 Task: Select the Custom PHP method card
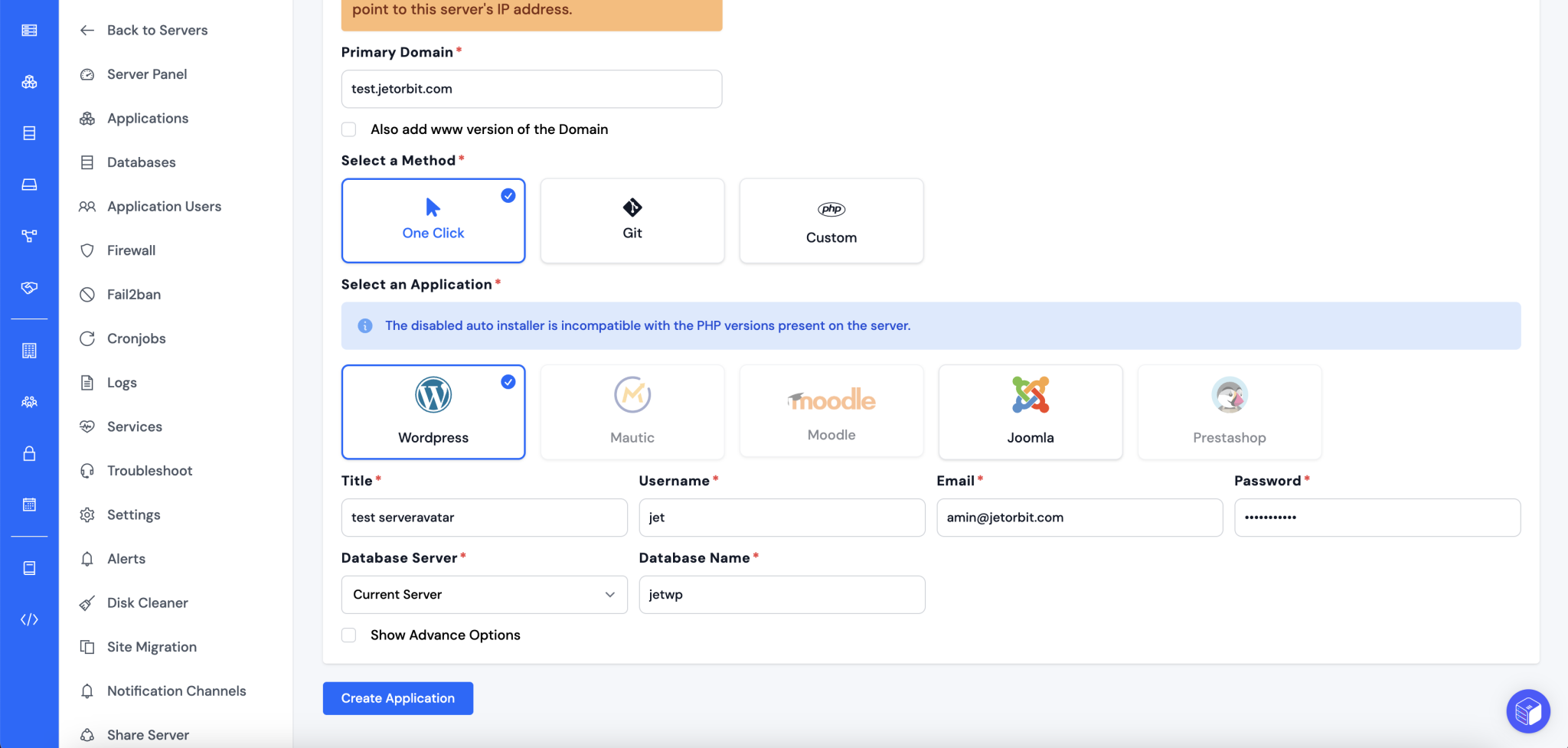click(x=831, y=220)
